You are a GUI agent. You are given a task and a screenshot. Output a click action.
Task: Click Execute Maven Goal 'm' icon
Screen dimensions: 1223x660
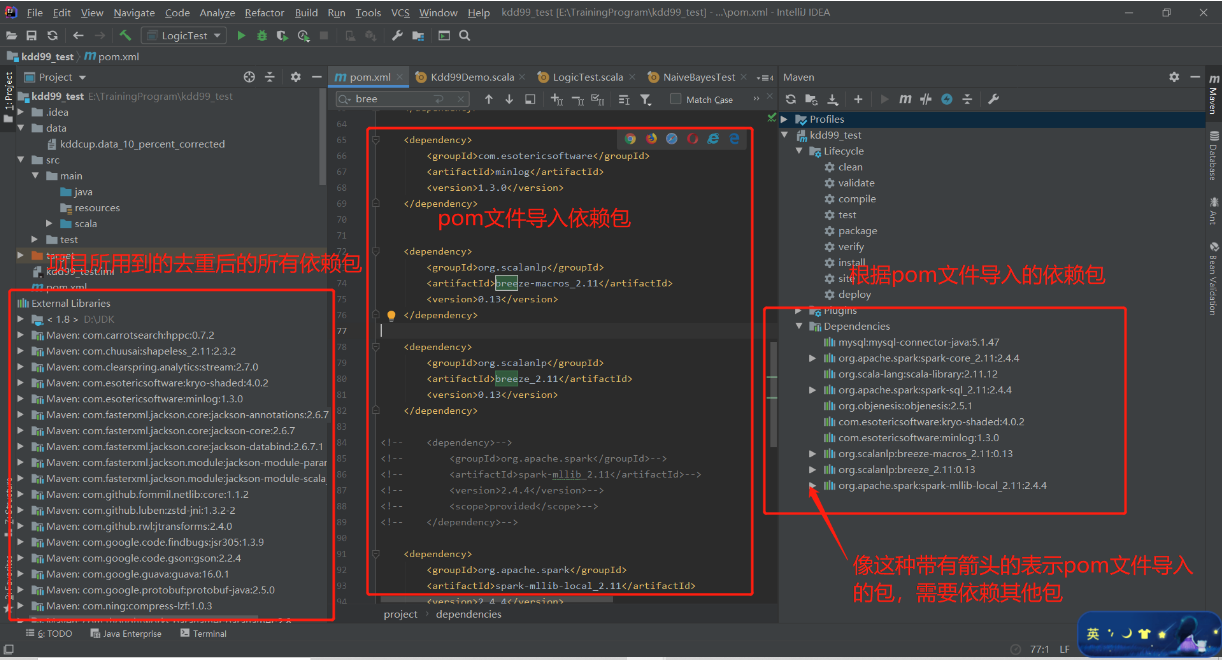click(905, 99)
